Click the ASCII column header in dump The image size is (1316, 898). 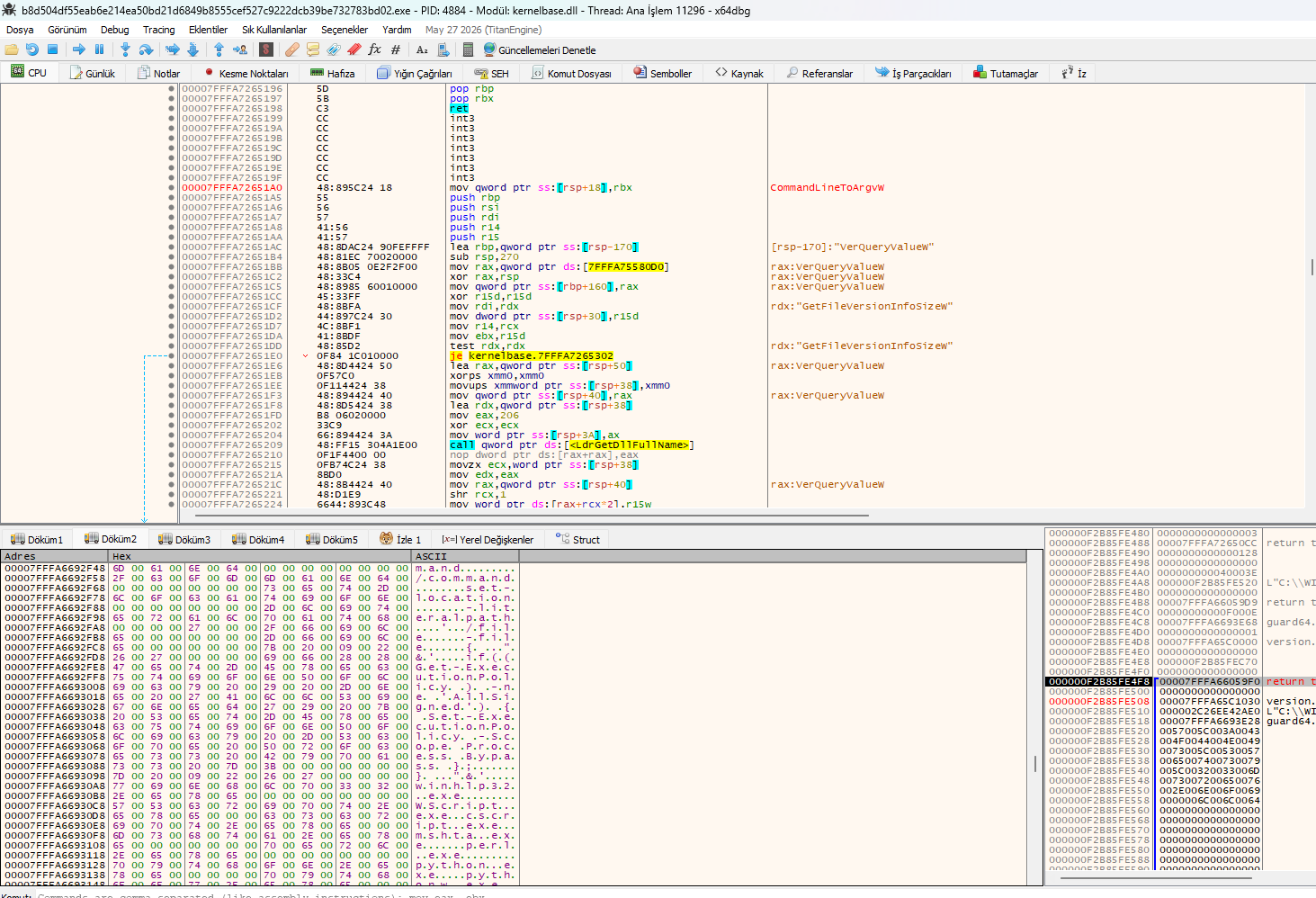click(465, 556)
